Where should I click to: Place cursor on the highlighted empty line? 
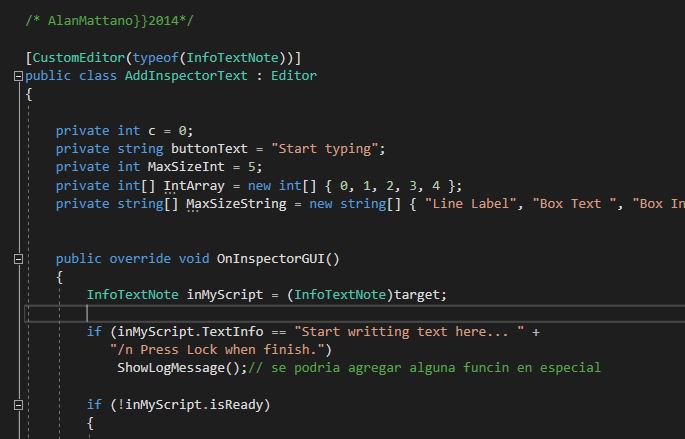click(355, 313)
